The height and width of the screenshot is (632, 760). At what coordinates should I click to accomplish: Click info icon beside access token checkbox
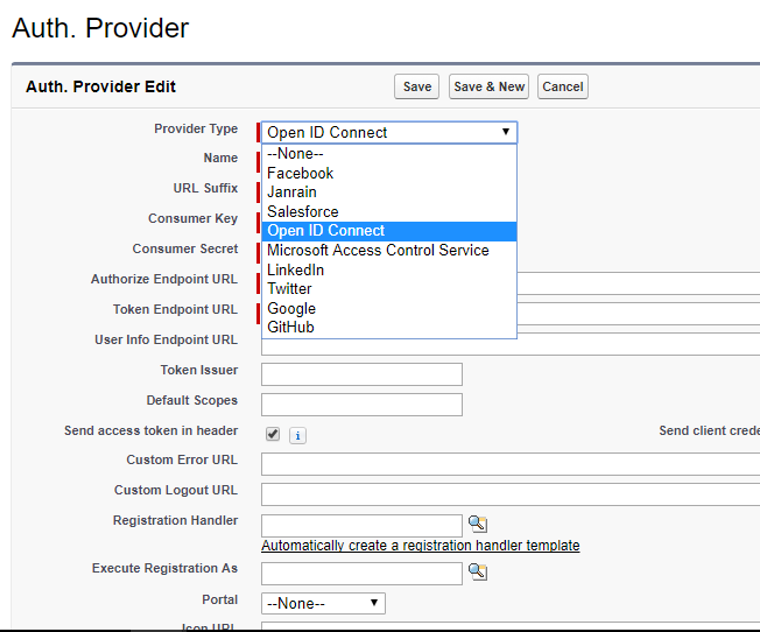[x=297, y=435]
